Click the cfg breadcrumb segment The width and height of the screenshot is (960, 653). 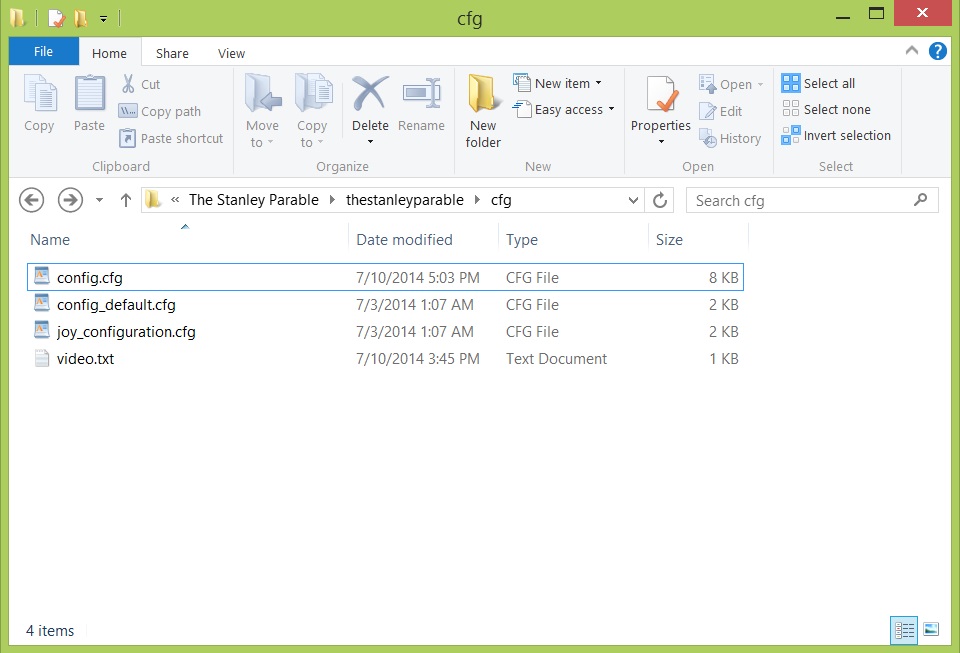pyautogui.click(x=501, y=200)
